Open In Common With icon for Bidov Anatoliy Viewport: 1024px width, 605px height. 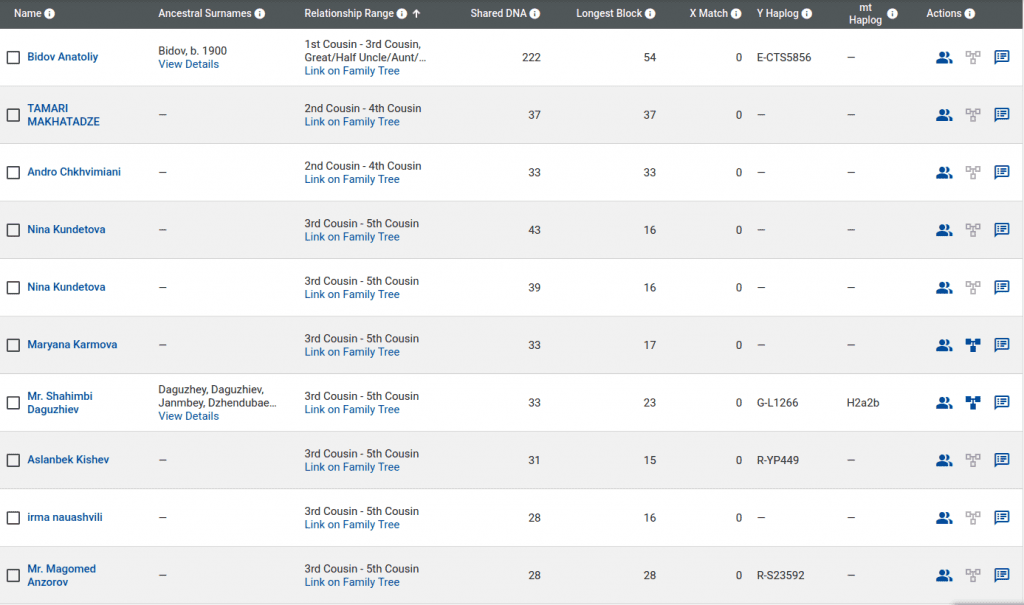coord(943,58)
